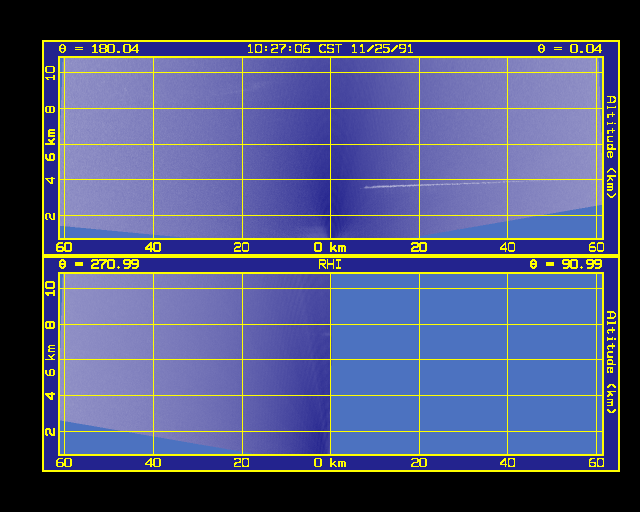Select the θ = 0.04 angle label
The height and width of the screenshot is (512, 640).
click(569, 49)
